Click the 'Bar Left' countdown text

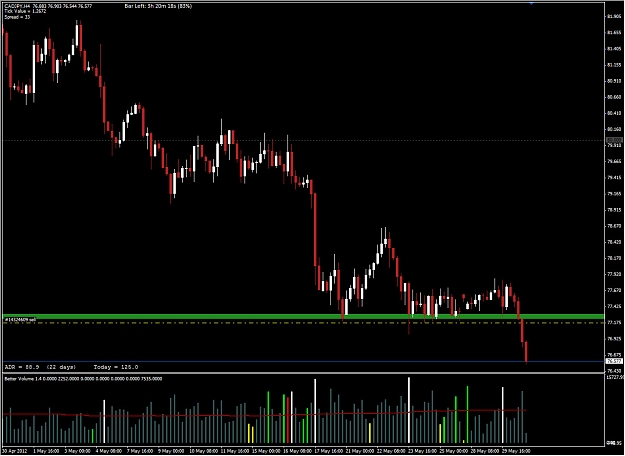click(158, 6)
